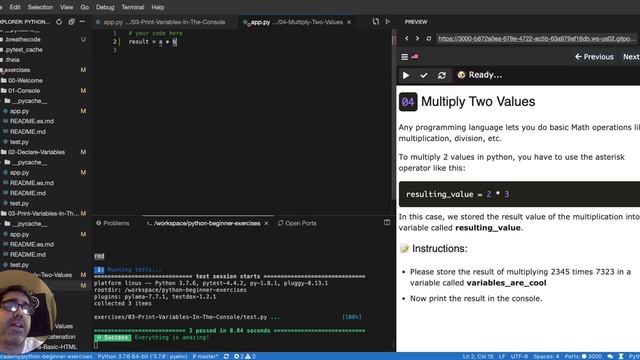Close the 04-Multiply-Two-Values editor tab

coord(349,22)
